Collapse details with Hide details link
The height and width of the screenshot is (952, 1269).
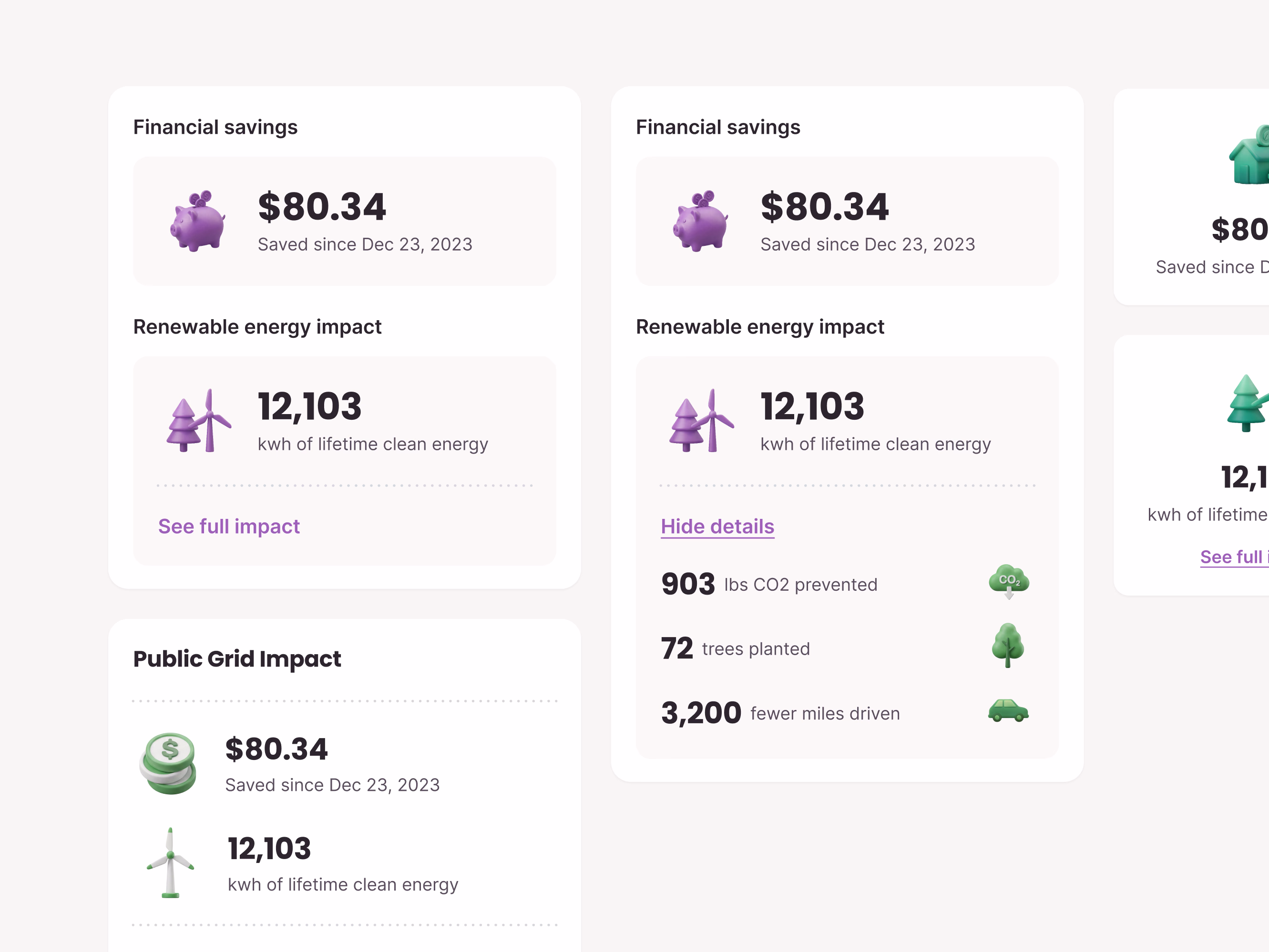click(717, 527)
